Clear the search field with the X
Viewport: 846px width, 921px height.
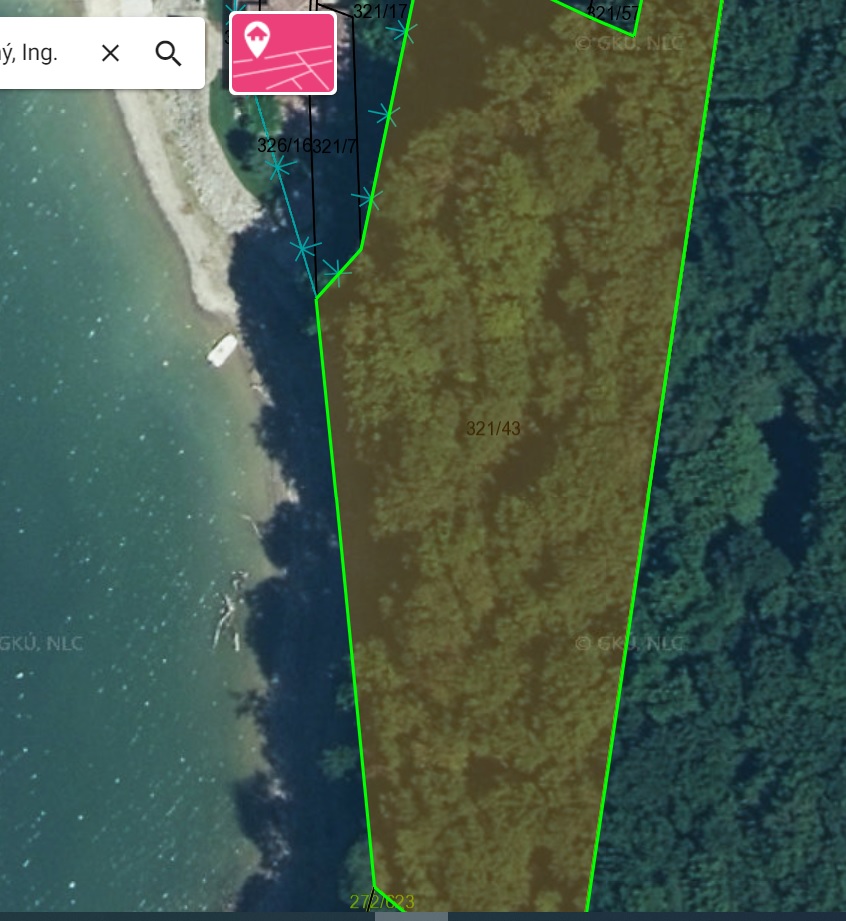point(110,53)
